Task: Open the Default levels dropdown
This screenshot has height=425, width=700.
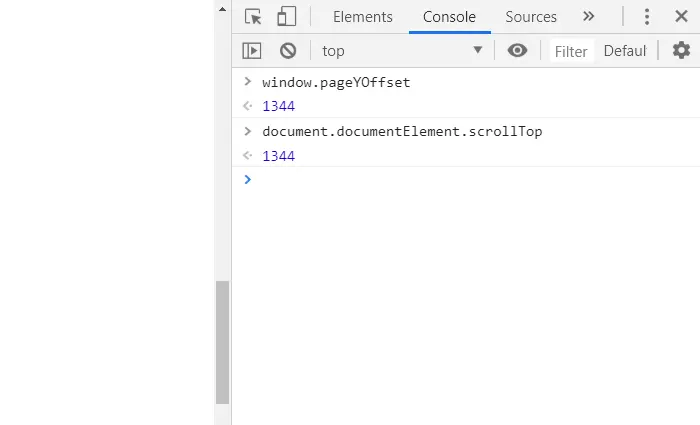Action: pos(625,51)
